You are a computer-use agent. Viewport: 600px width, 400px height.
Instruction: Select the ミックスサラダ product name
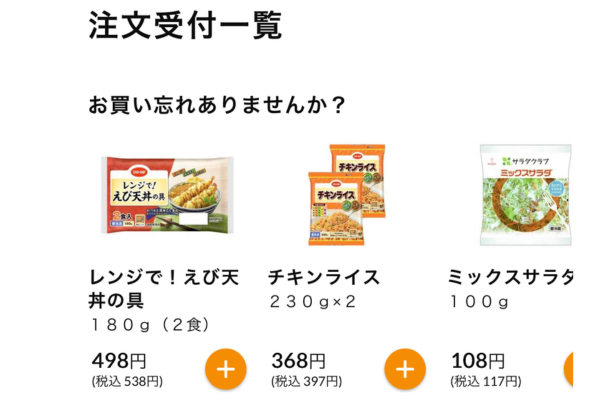510,277
